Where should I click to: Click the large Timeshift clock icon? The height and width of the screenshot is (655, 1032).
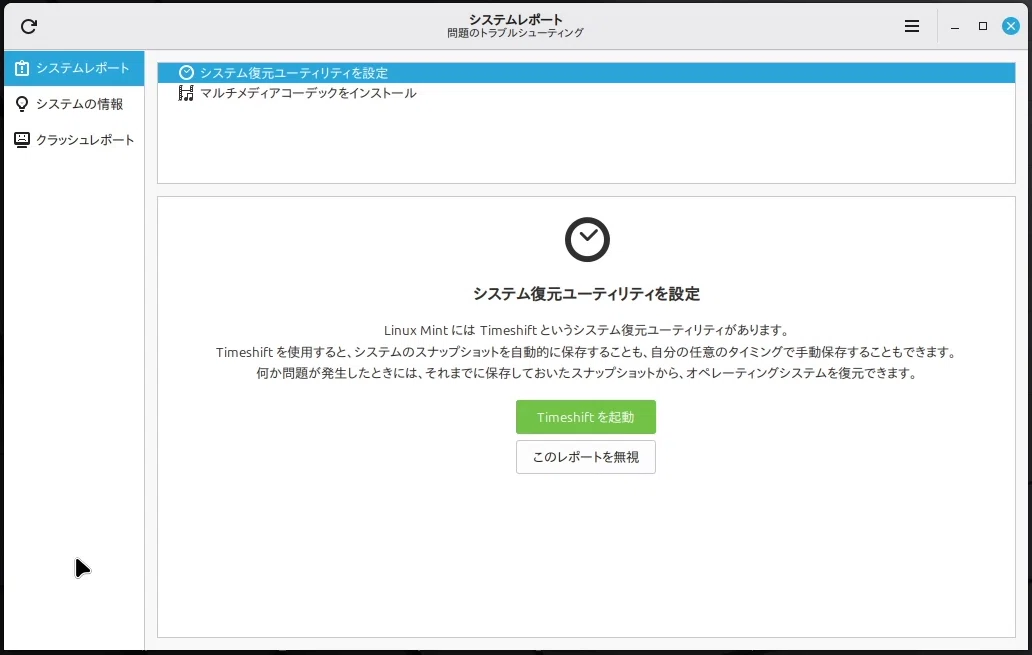(587, 240)
